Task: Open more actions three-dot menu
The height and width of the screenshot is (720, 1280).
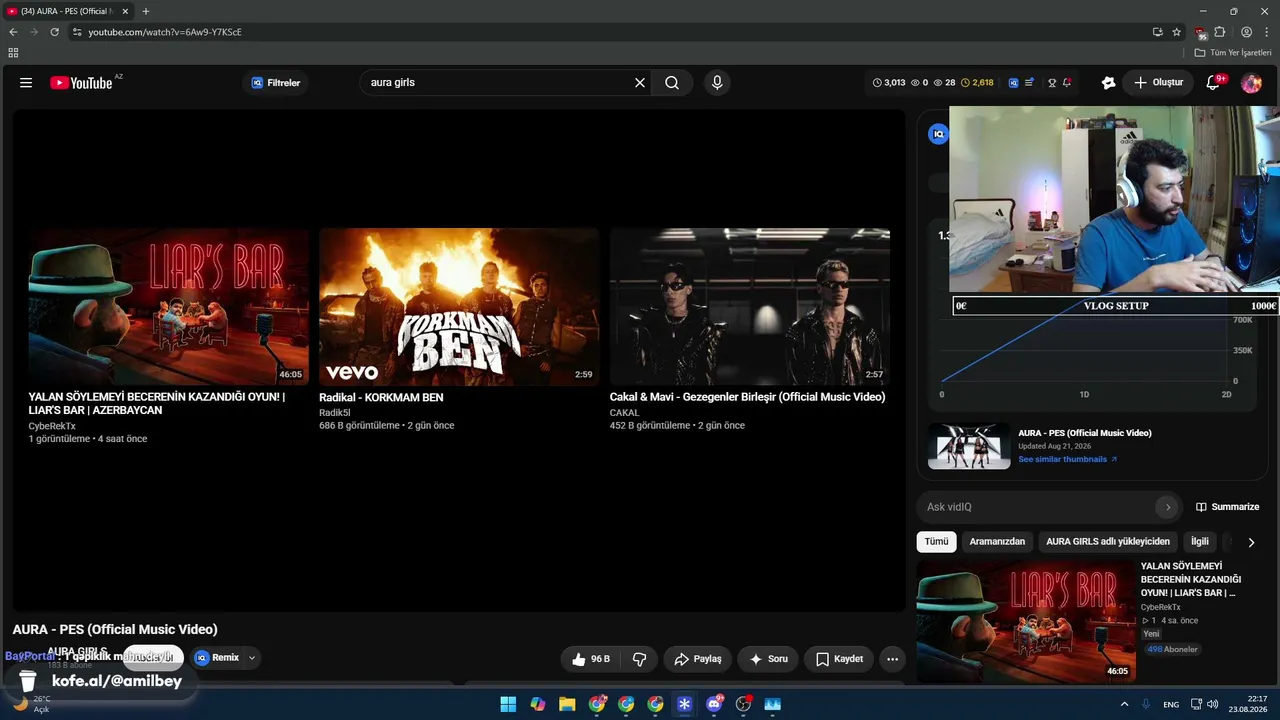Action: tap(892, 659)
